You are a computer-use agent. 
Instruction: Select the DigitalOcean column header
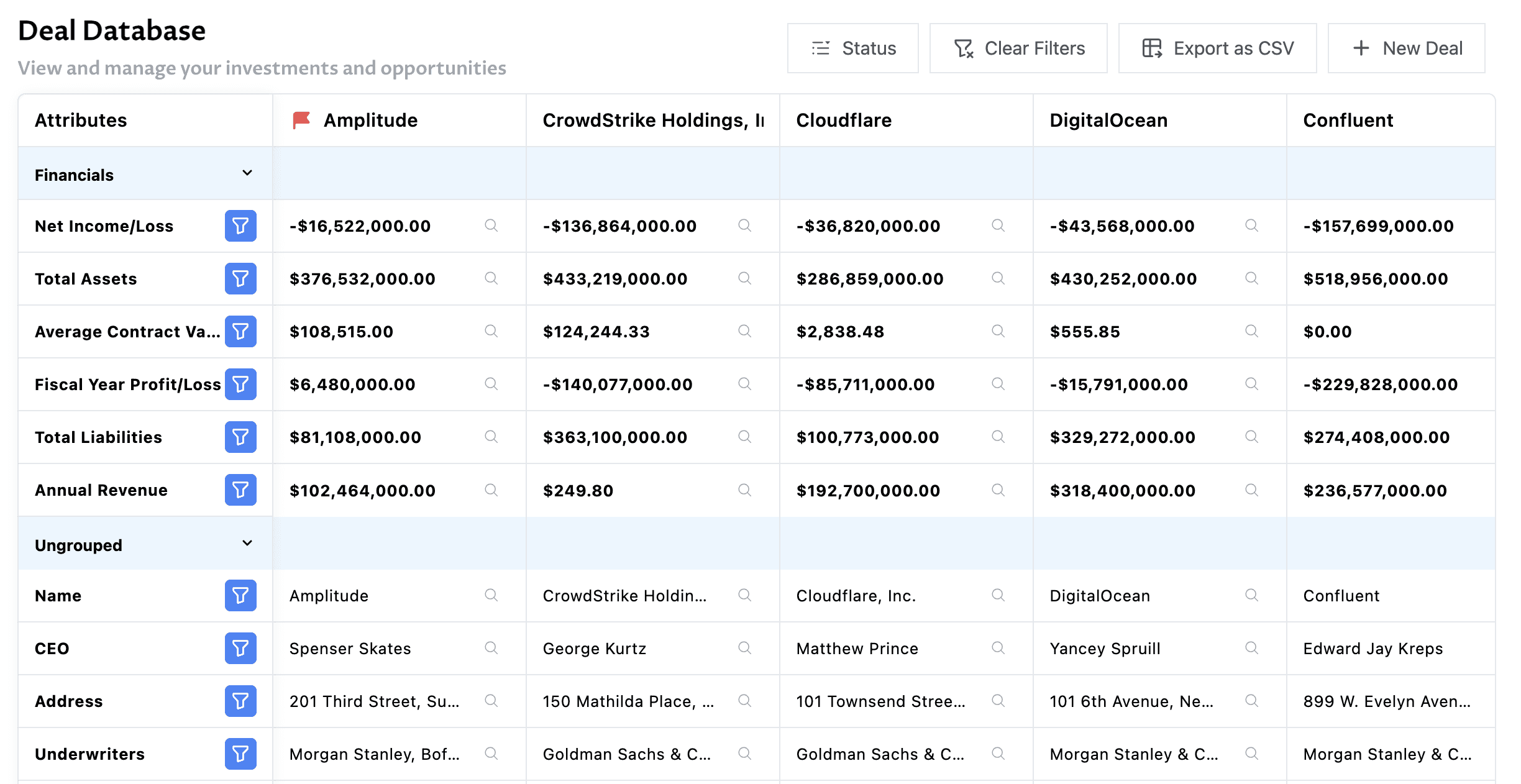pos(1108,120)
